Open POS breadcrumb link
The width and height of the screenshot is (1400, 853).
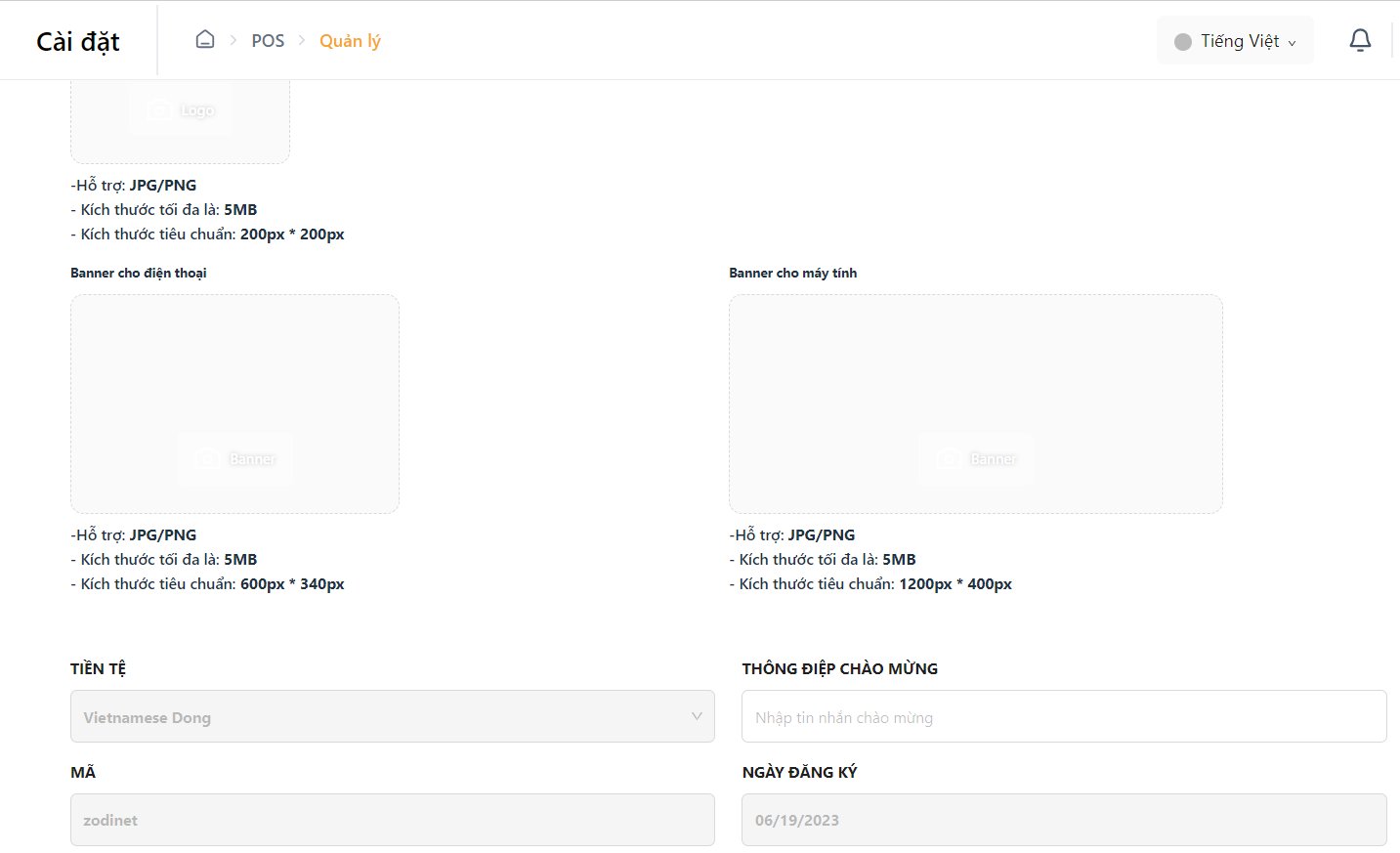pyautogui.click(x=268, y=41)
